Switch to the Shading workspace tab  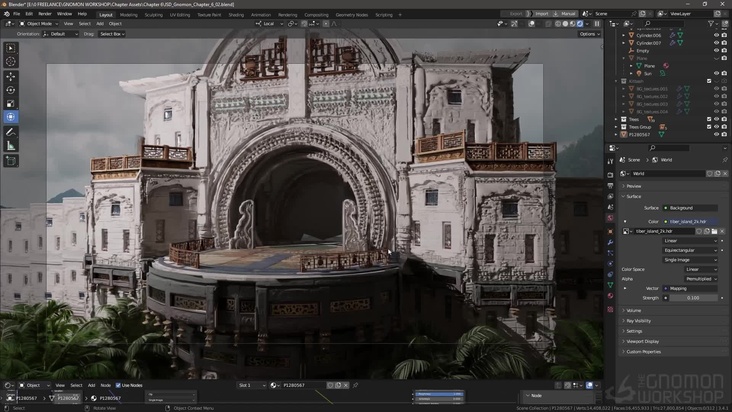coord(236,15)
